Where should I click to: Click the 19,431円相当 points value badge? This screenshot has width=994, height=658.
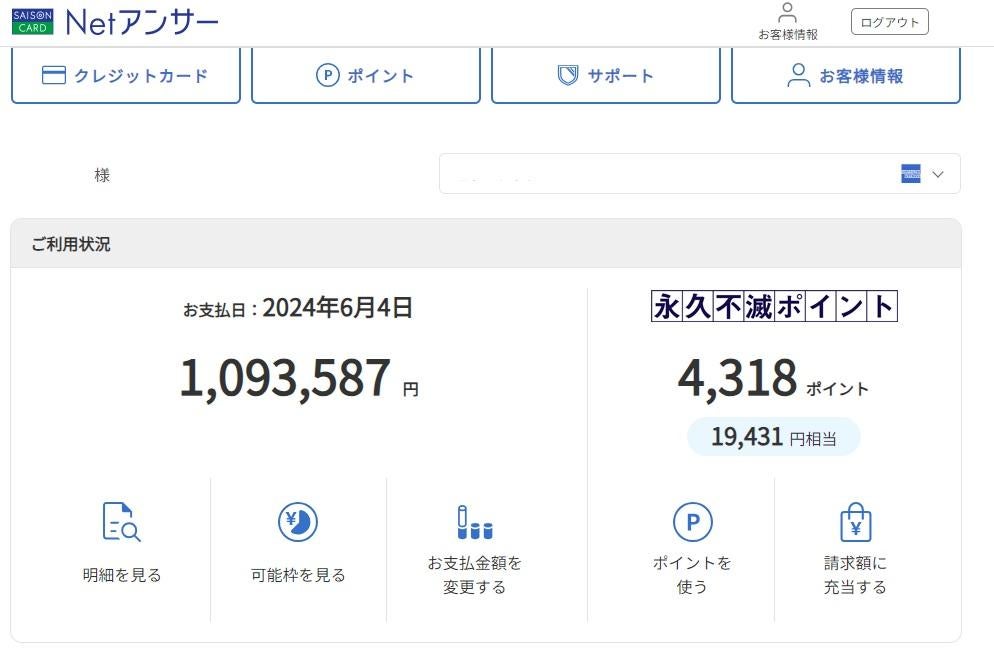pos(773,437)
